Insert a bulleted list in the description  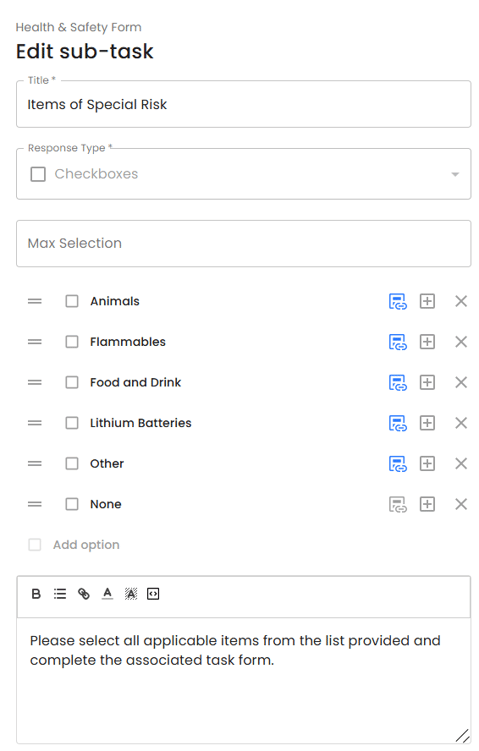click(60, 594)
